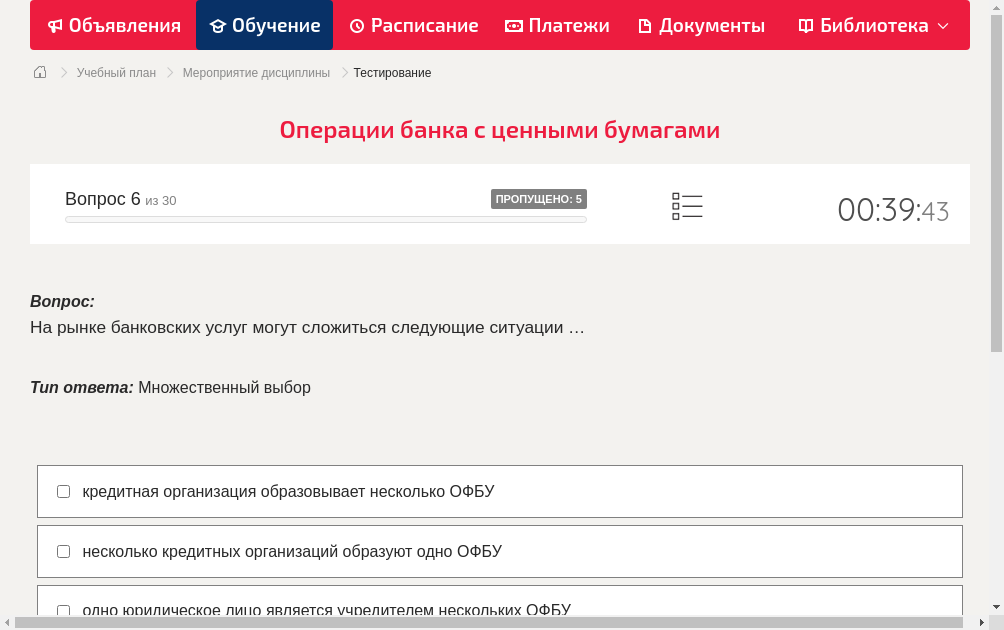
Task: Open the question navigator list icon
Action: pos(687,205)
